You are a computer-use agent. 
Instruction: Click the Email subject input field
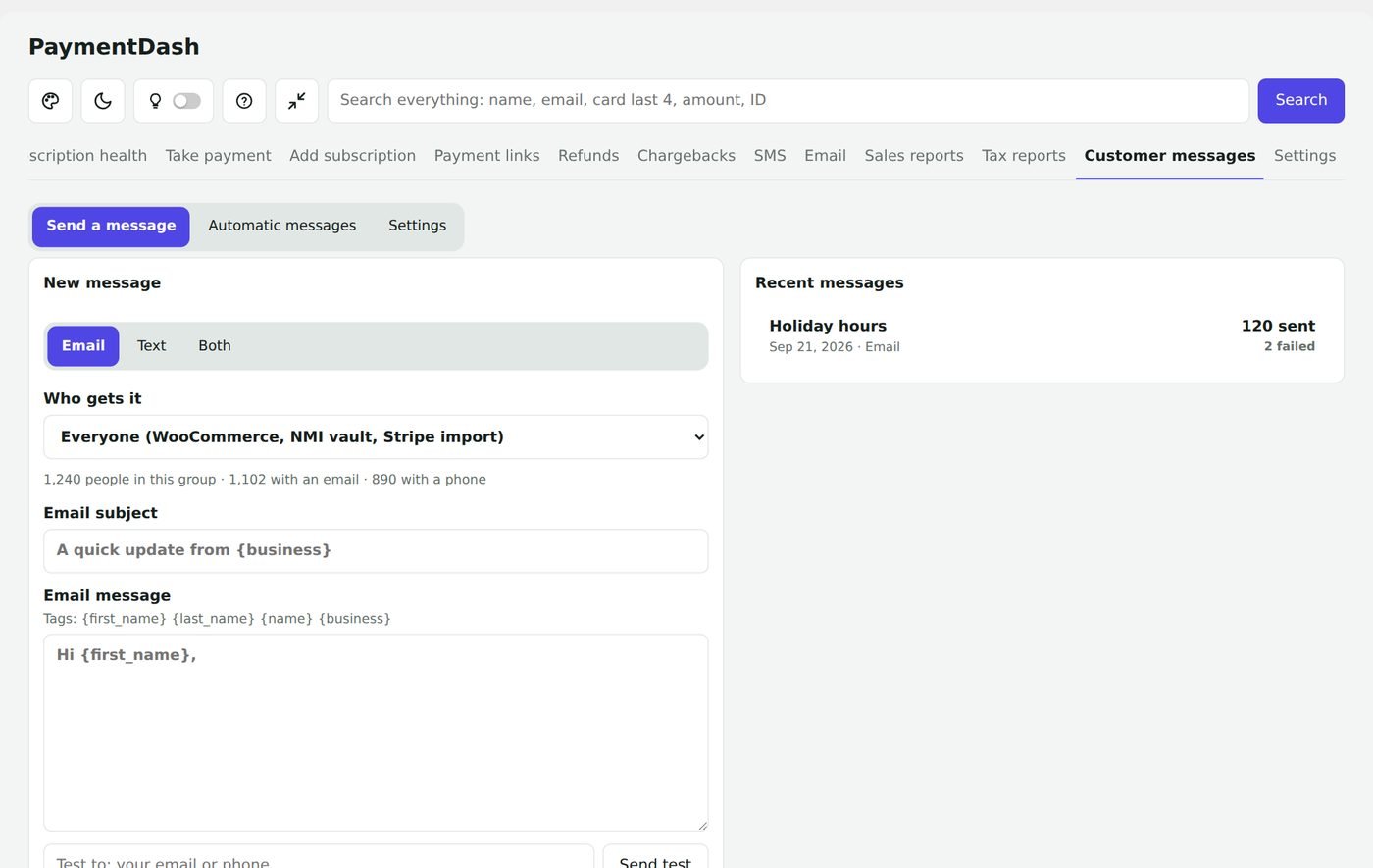tap(376, 551)
